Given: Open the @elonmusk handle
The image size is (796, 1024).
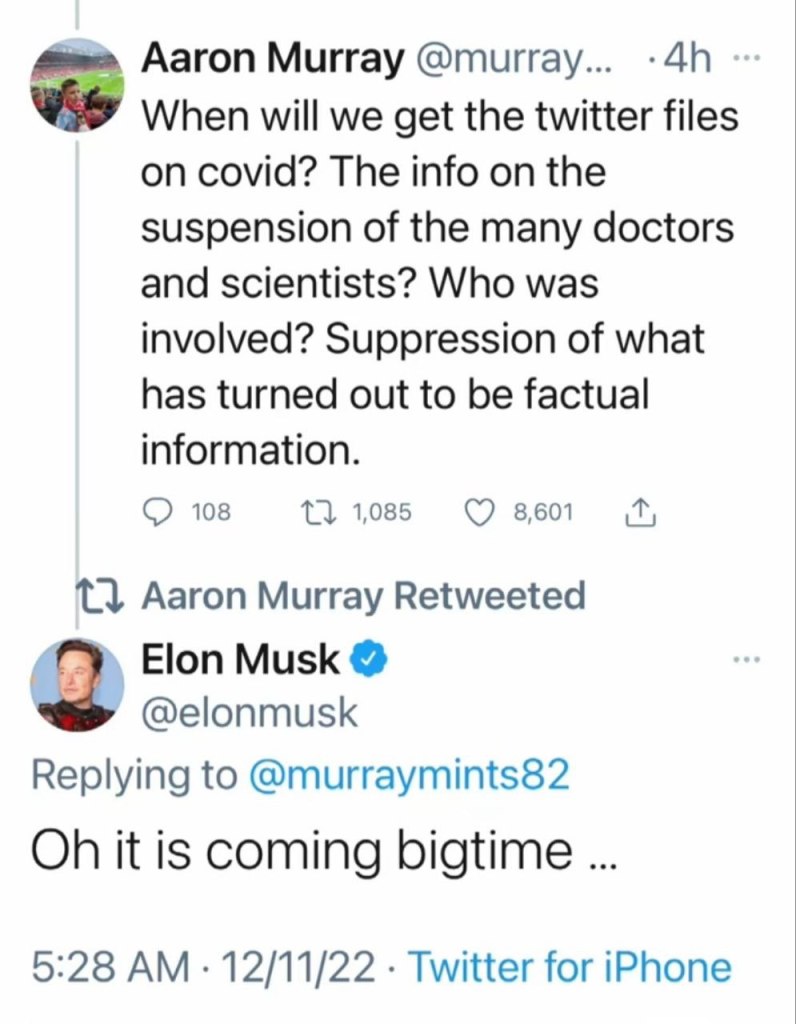Looking at the screenshot, I should tap(249, 712).
